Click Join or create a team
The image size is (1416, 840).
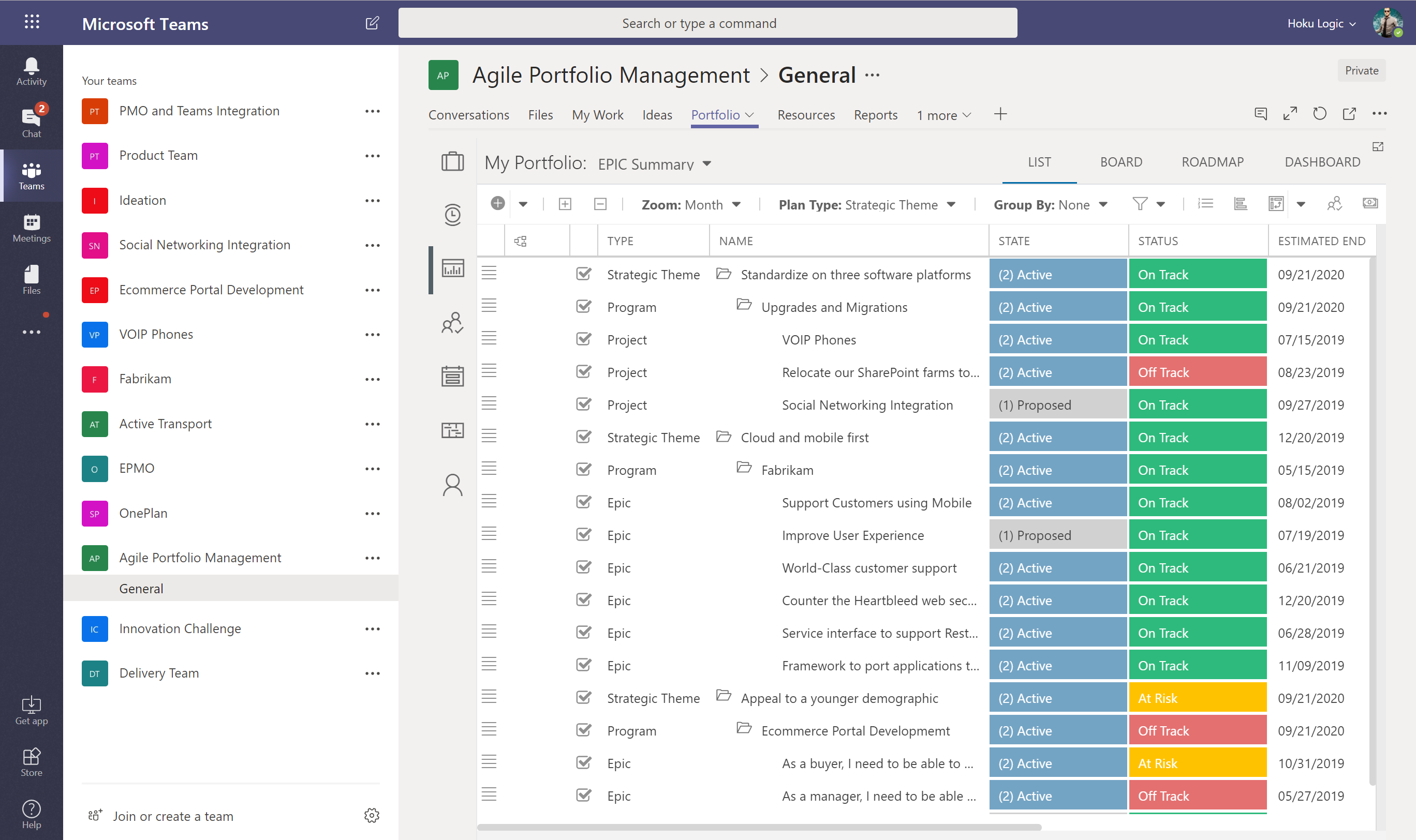click(173, 816)
